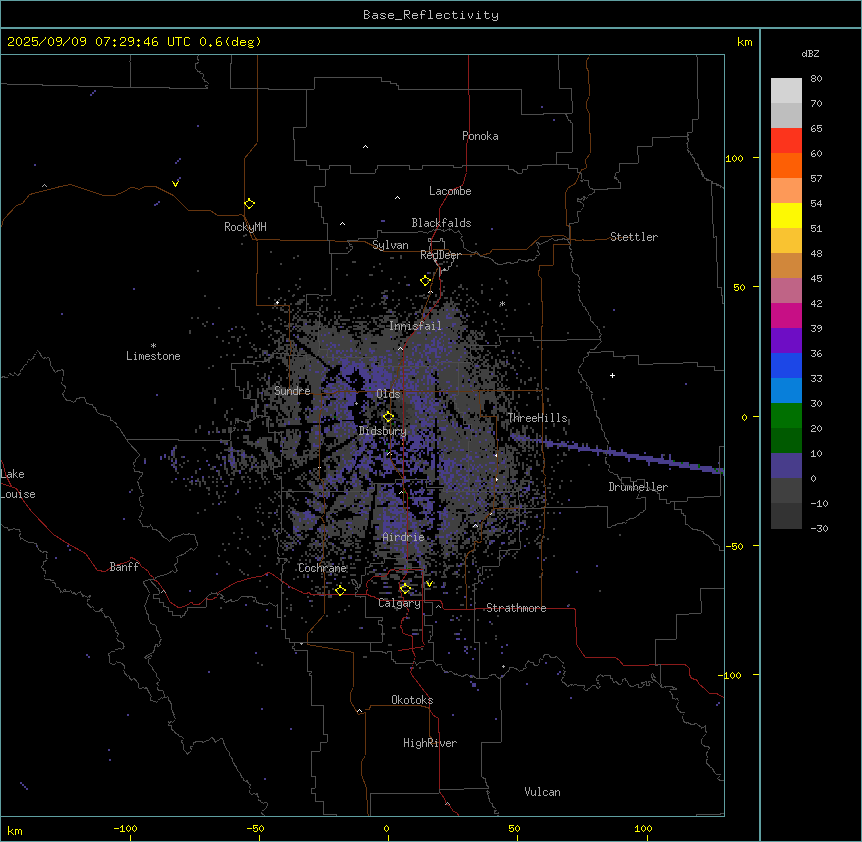
Task: Click the Strathmore label
Action: point(516,608)
